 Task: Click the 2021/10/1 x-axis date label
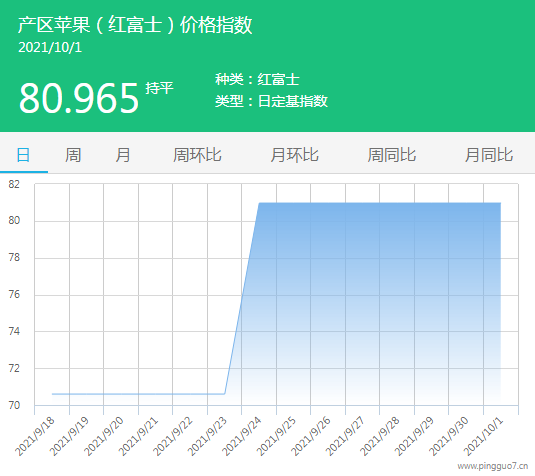tap(483, 436)
